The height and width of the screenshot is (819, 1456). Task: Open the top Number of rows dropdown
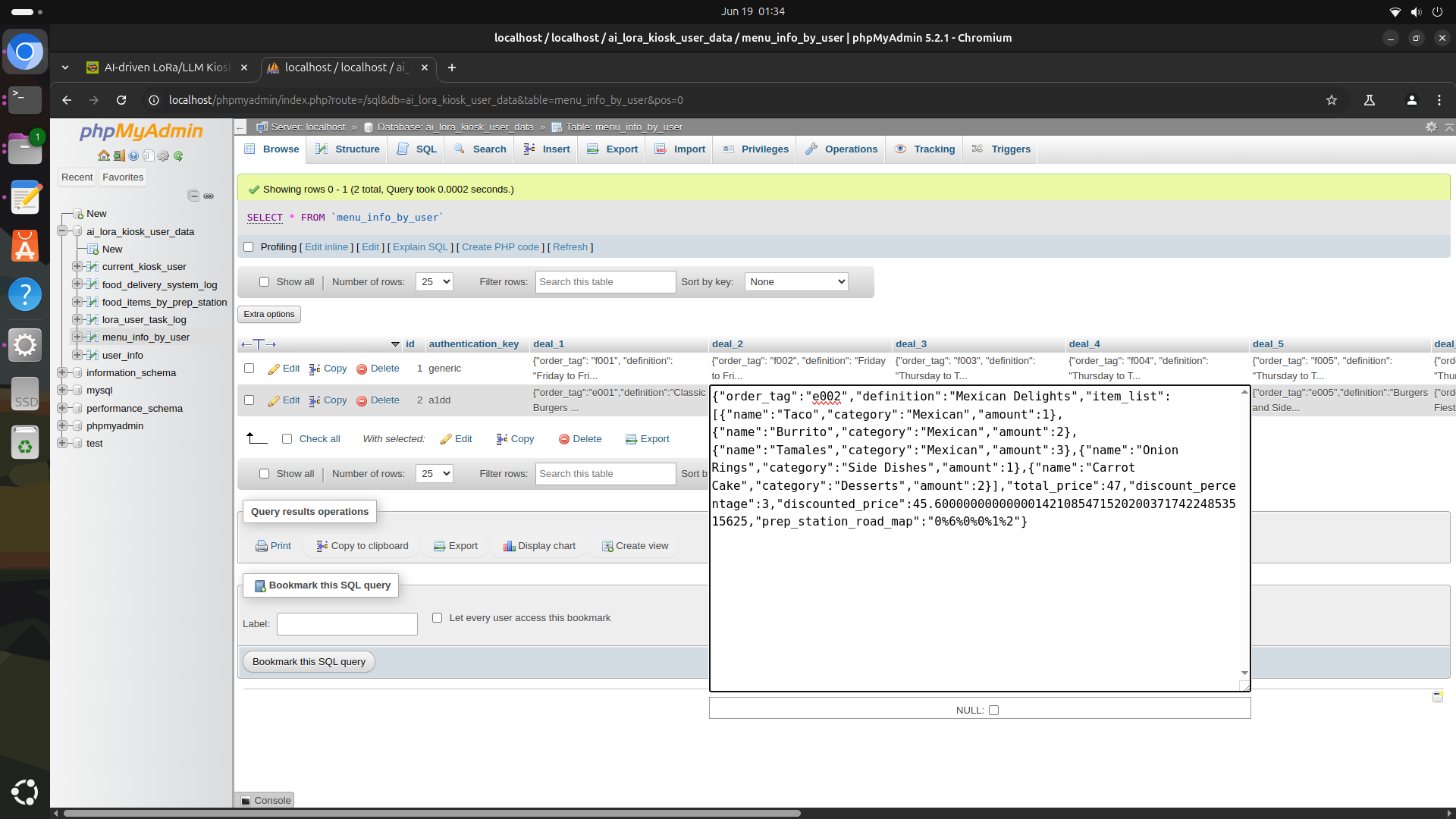434,282
